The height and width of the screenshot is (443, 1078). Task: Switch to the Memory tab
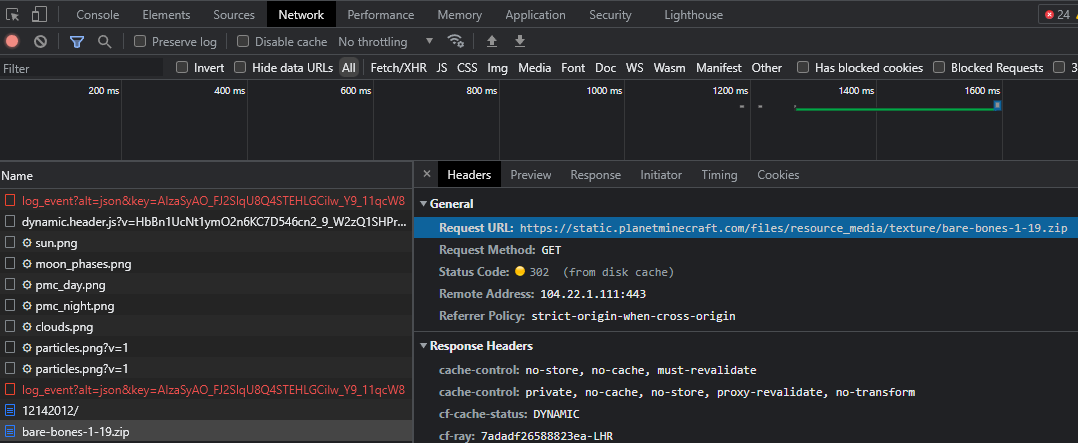click(459, 14)
